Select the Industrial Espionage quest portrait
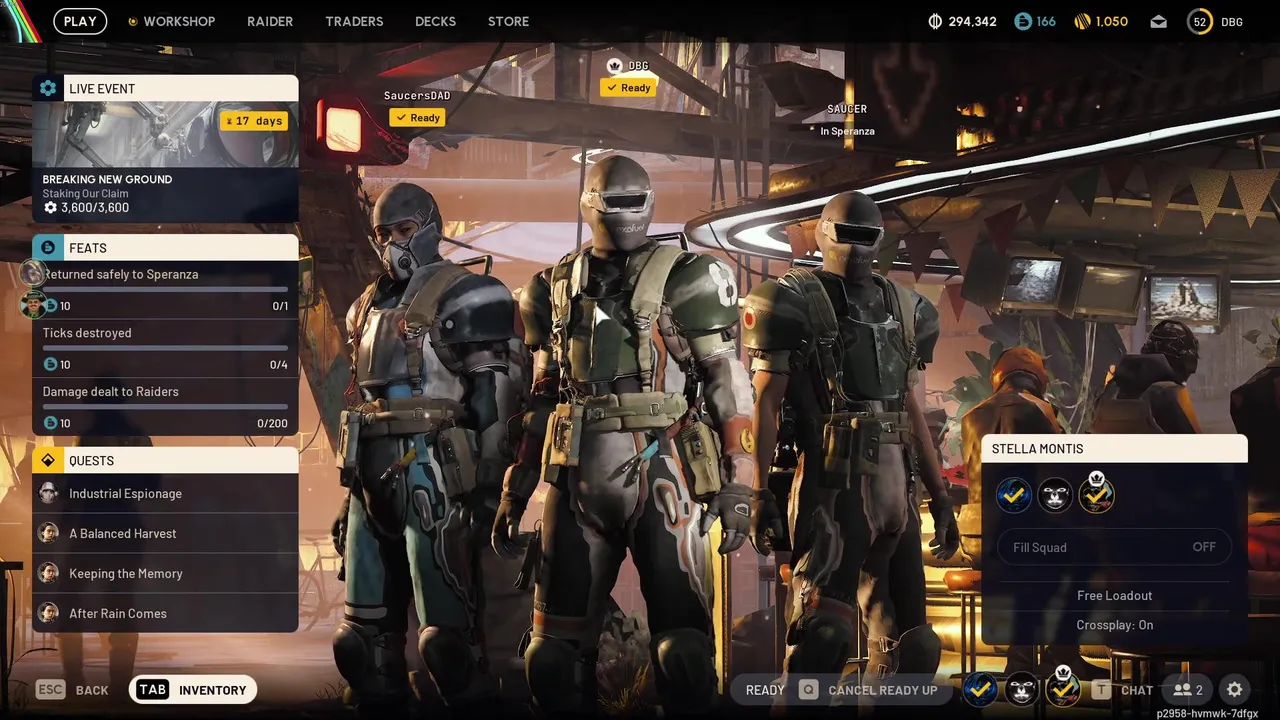The width and height of the screenshot is (1280, 720). coord(48,493)
